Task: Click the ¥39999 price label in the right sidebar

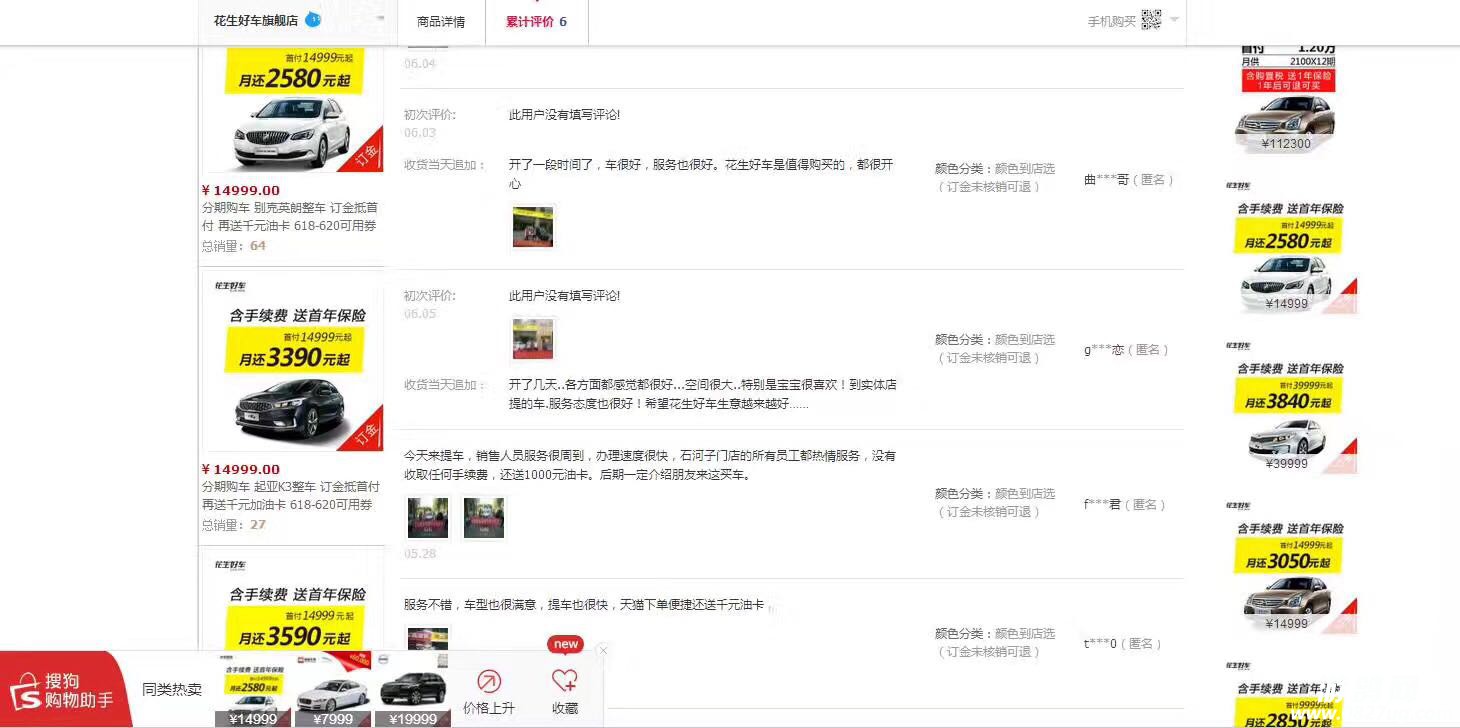Action: [x=1286, y=463]
